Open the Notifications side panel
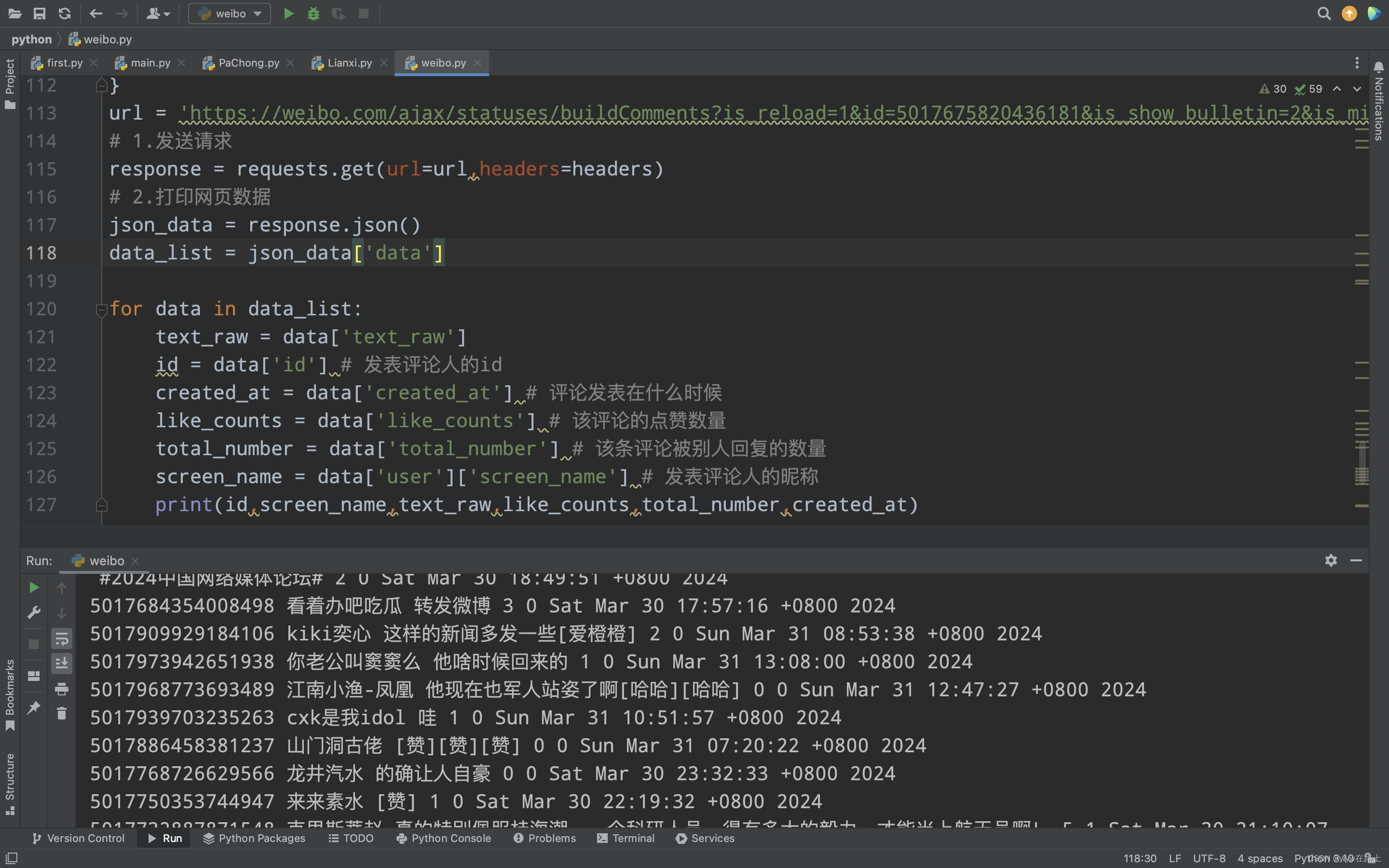Screen dimensions: 1389x868 click(x=1379, y=101)
